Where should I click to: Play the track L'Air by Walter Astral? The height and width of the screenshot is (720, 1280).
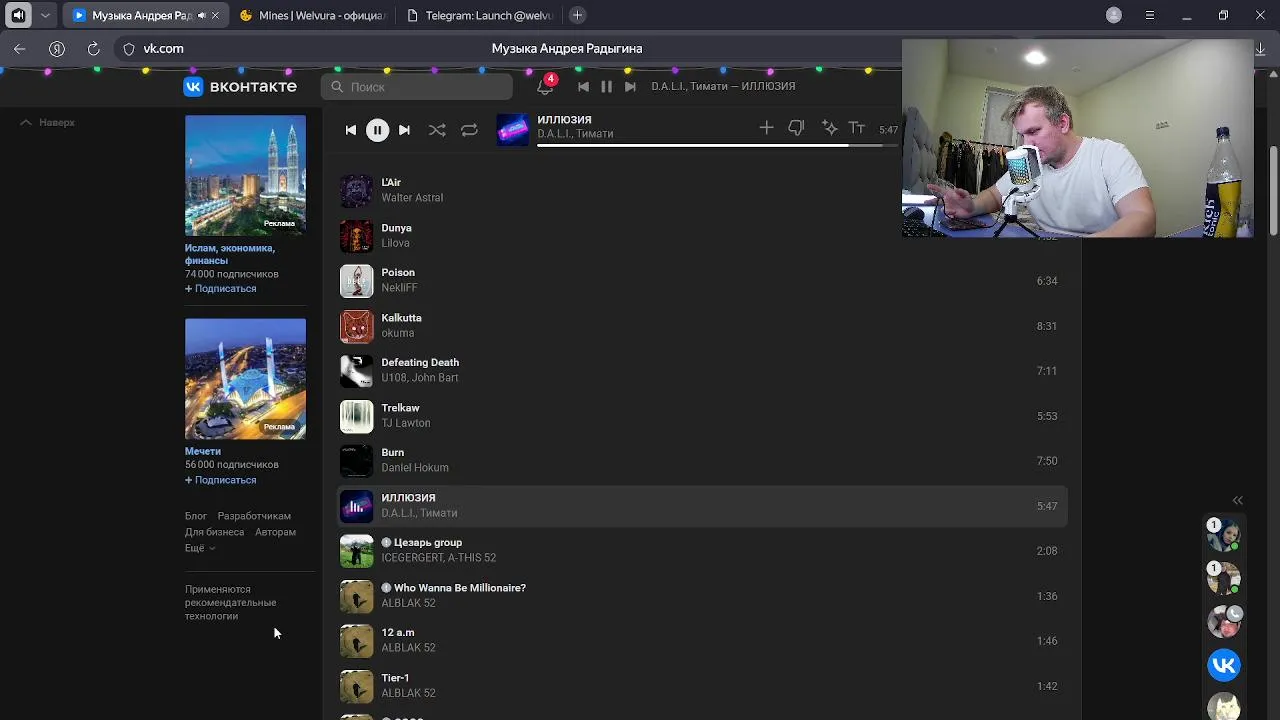(x=704, y=190)
